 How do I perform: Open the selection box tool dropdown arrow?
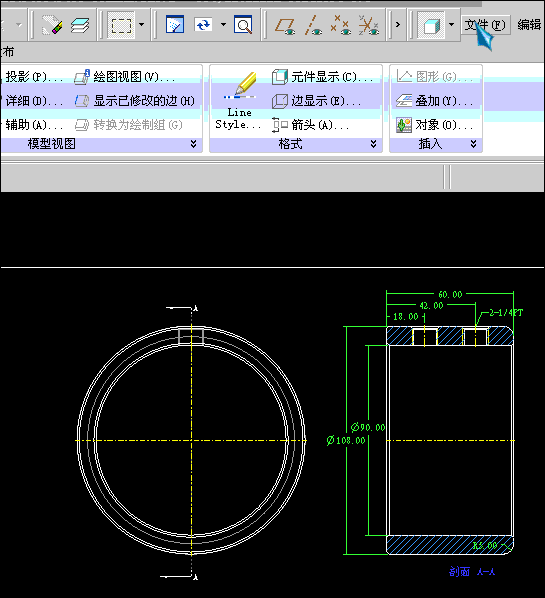point(141,25)
